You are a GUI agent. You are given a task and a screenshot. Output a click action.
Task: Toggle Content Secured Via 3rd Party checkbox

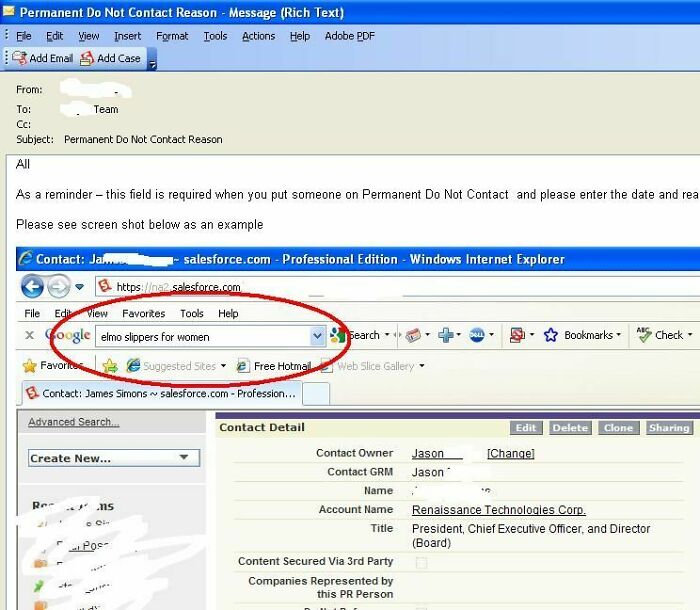coord(421,562)
